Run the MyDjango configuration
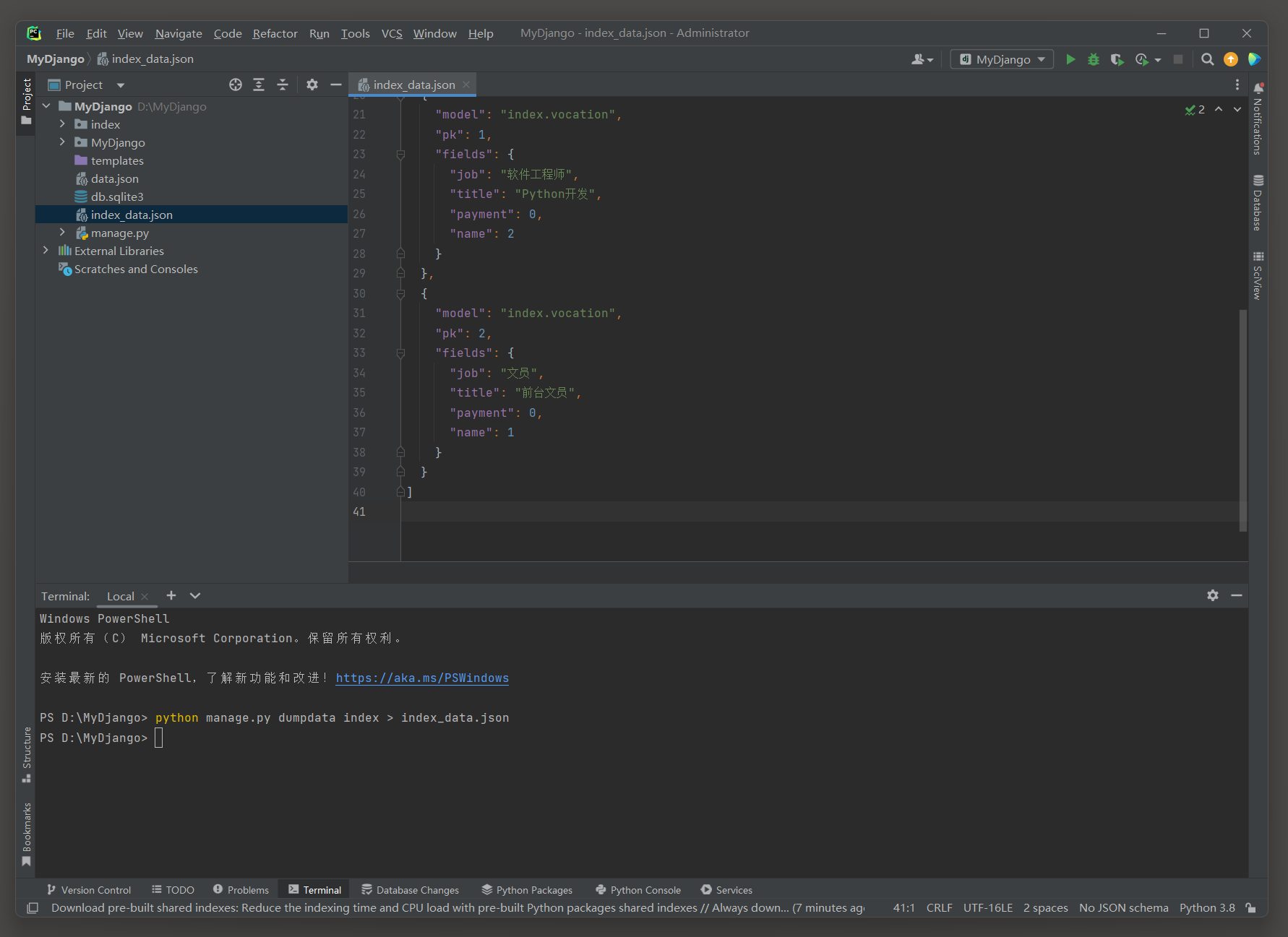 [x=1070, y=59]
